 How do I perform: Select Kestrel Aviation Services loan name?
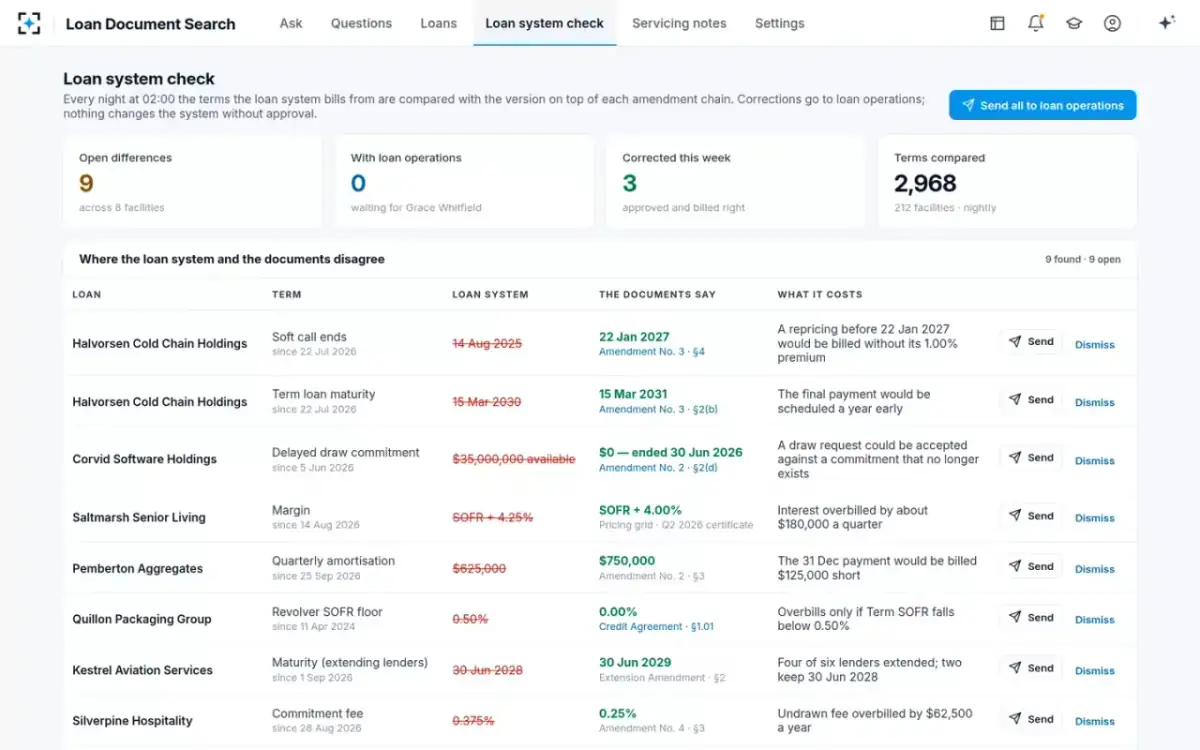(x=142, y=670)
